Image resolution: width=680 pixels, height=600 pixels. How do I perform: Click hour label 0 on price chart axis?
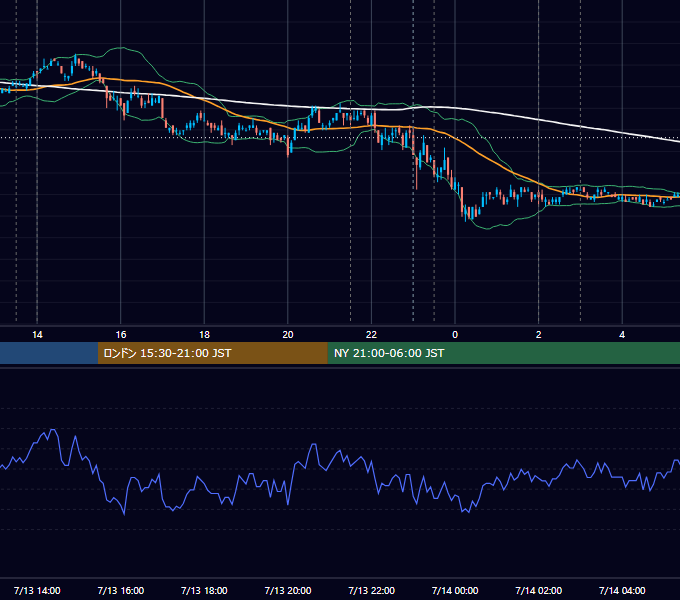click(x=455, y=335)
